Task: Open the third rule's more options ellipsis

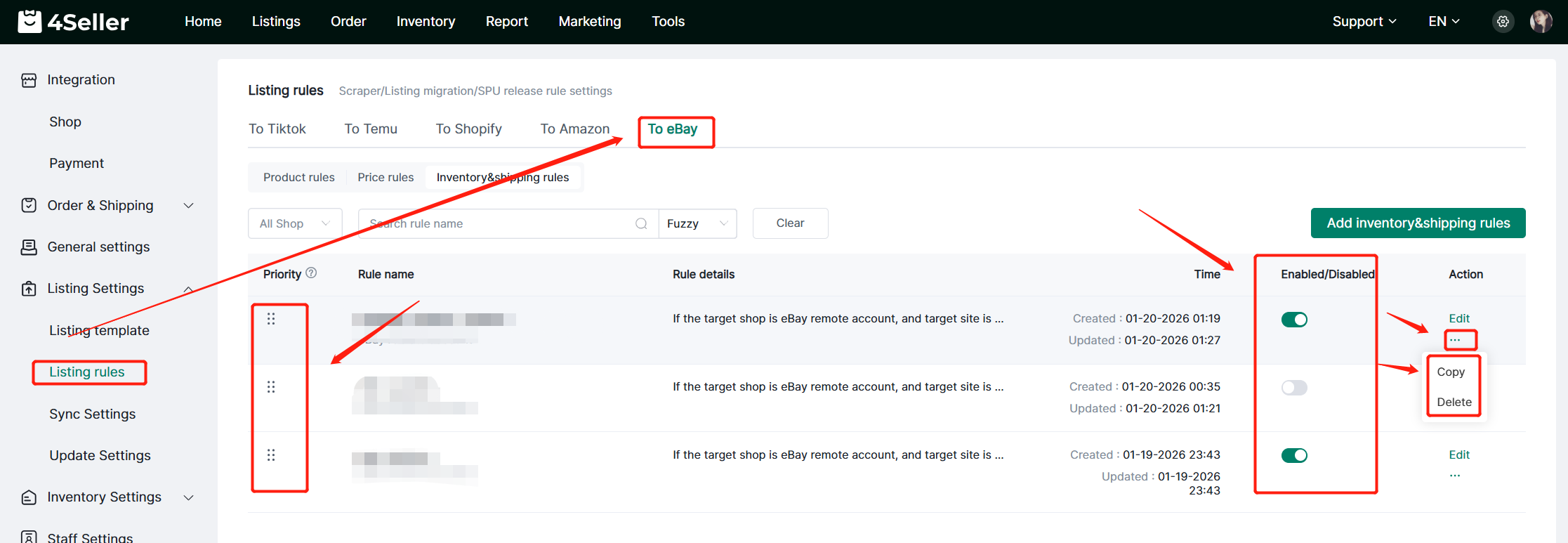Action: (1454, 476)
